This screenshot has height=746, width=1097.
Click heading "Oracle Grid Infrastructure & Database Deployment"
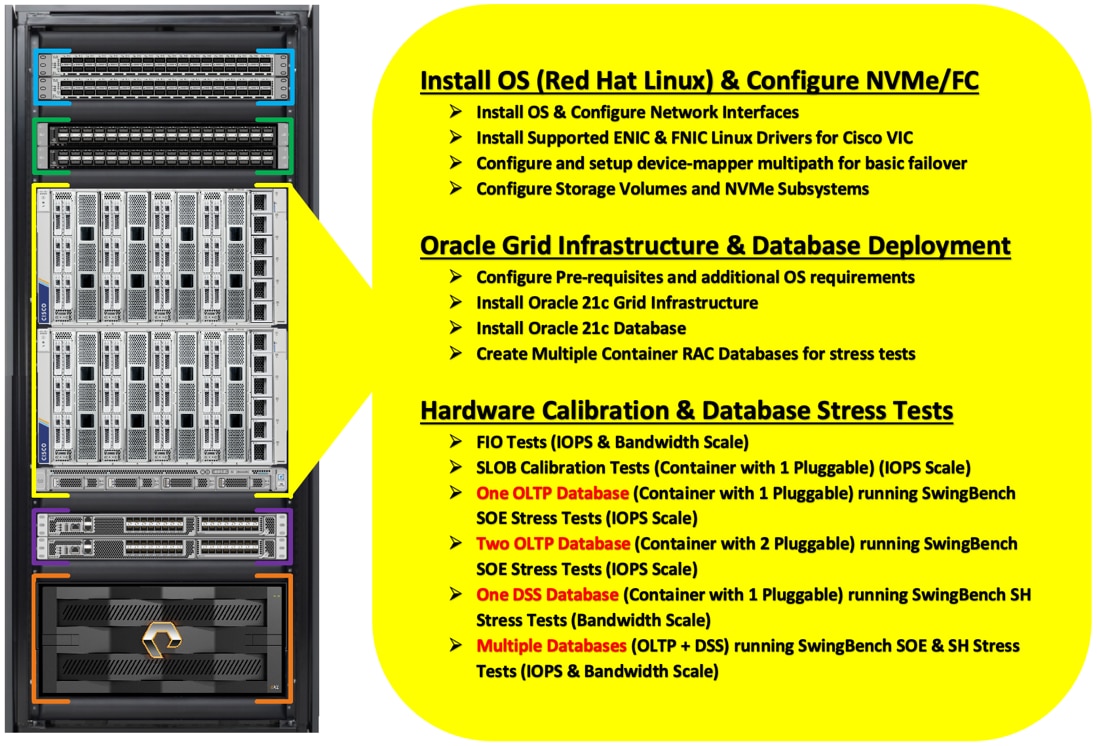715,246
